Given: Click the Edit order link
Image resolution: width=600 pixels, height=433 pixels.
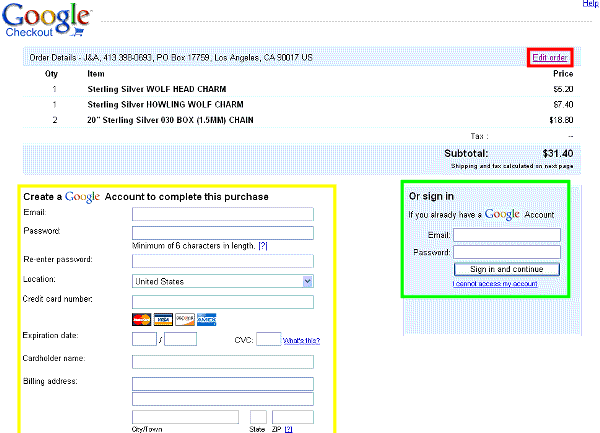Looking at the screenshot, I should tap(550, 57).
